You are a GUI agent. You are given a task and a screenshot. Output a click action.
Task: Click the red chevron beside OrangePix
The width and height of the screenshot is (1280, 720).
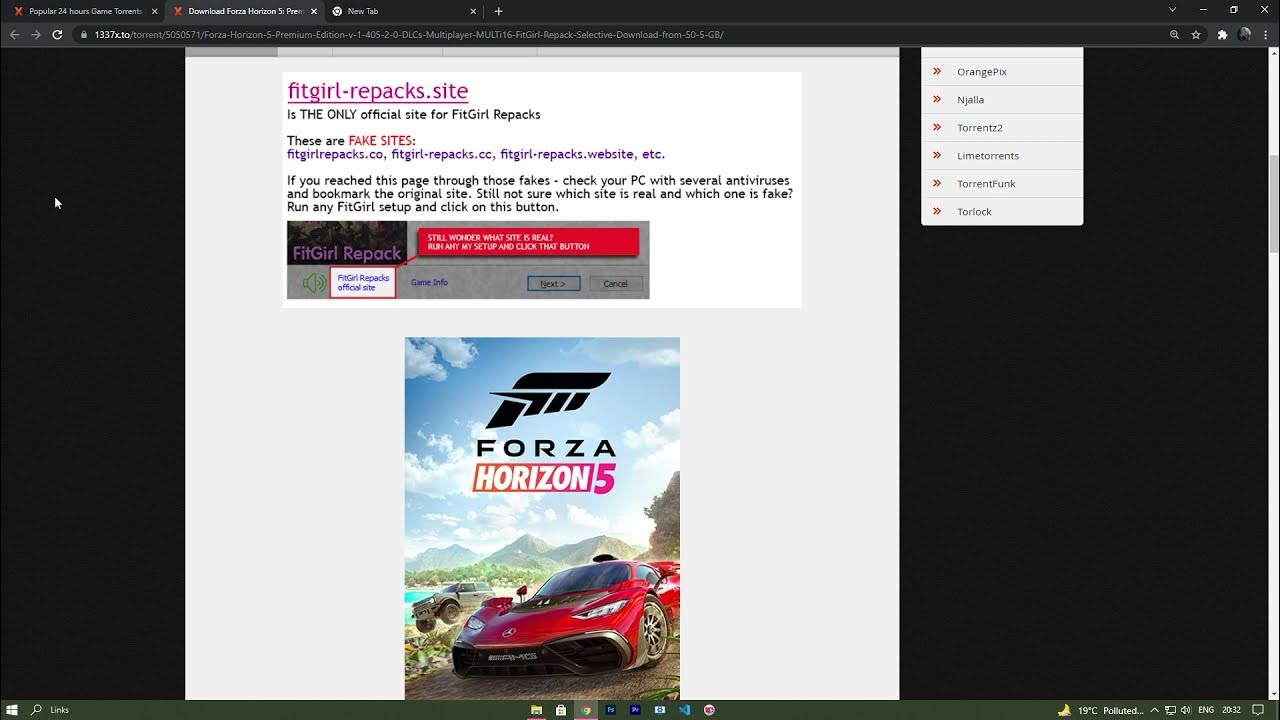coord(937,71)
